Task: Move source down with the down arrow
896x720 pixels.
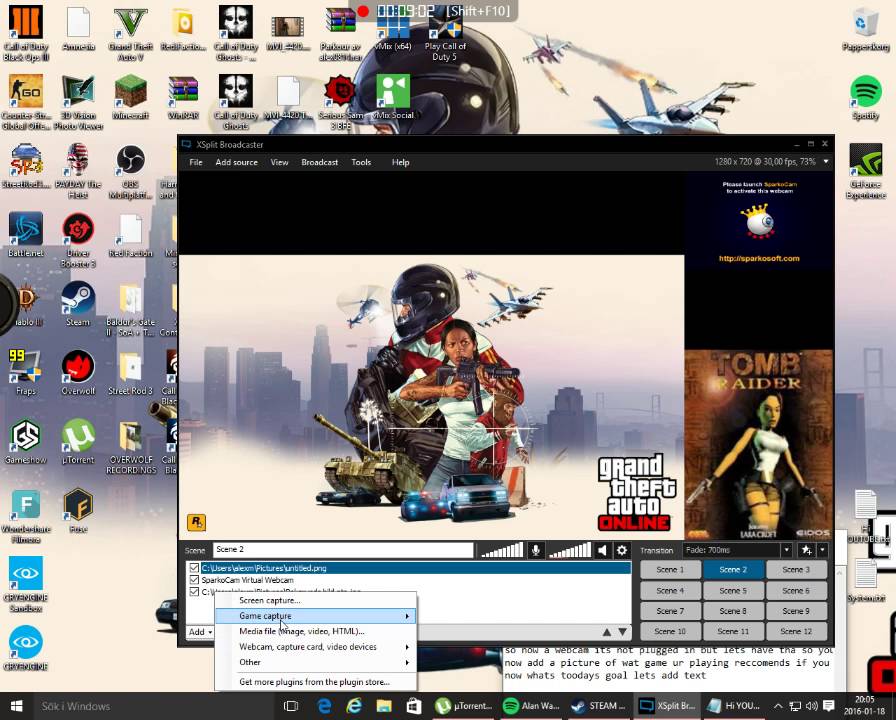Action: (622, 632)
